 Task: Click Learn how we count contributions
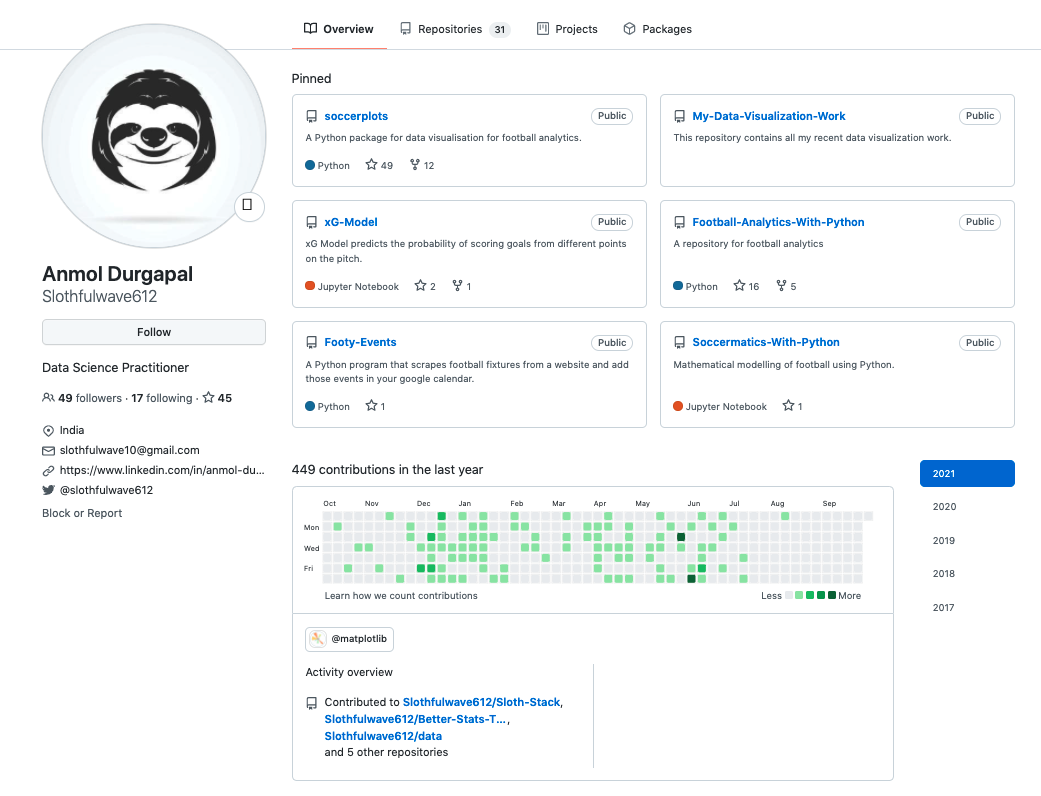click(x=401, y=595)
